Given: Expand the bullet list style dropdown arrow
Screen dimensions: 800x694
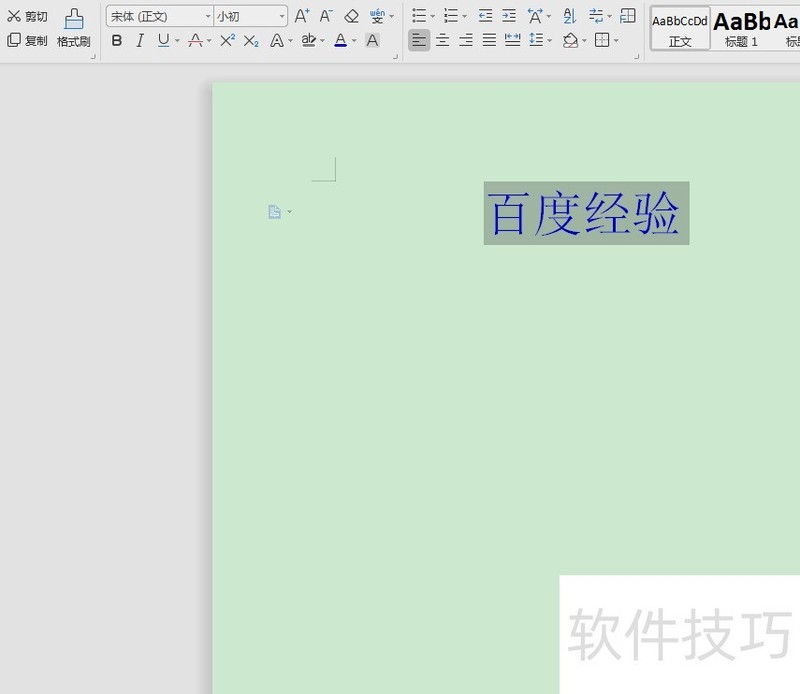Looking at the screenshot, I should (x=433, y=16).
